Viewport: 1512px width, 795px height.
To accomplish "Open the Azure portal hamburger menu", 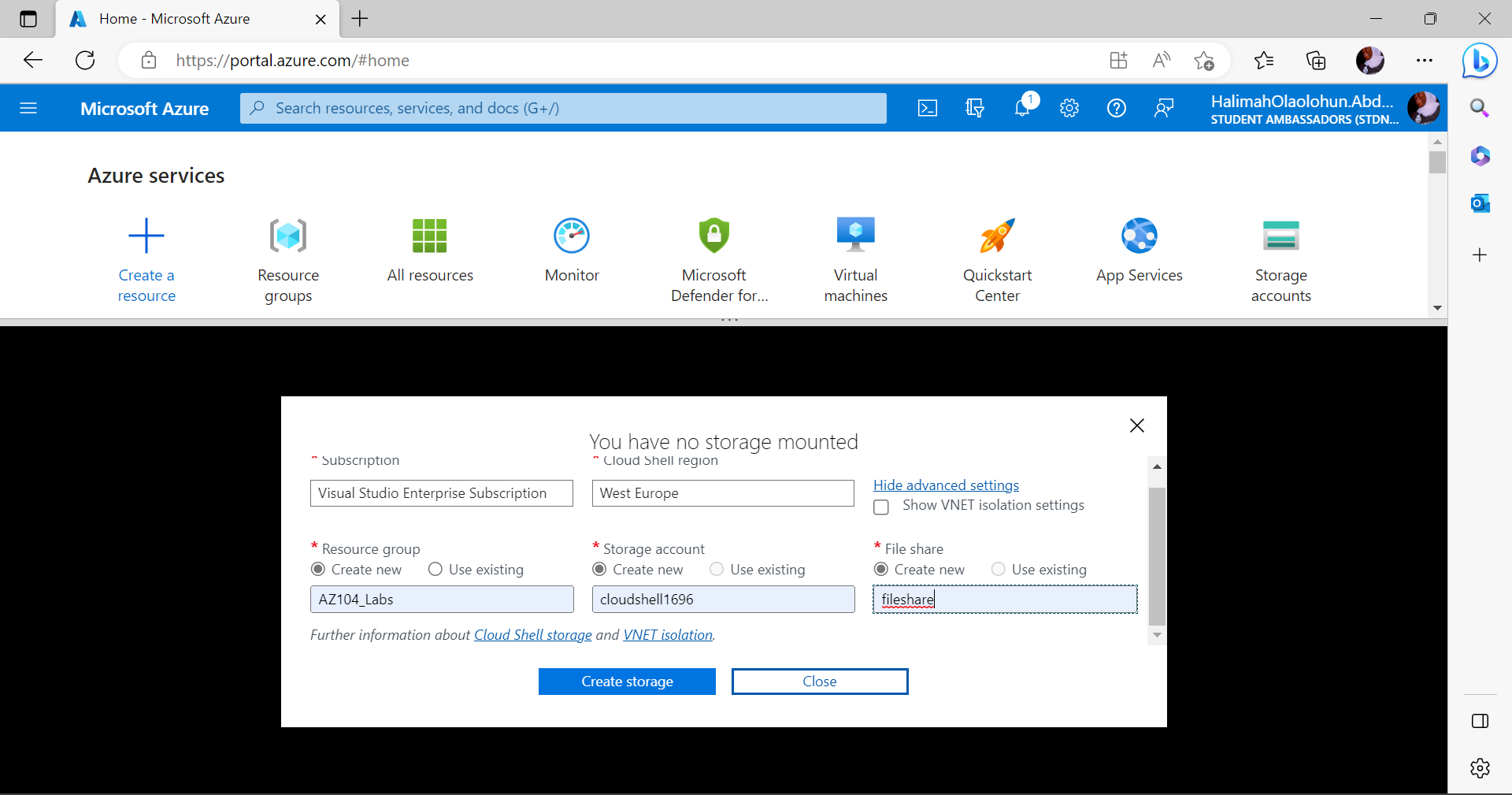I will 28,108.
